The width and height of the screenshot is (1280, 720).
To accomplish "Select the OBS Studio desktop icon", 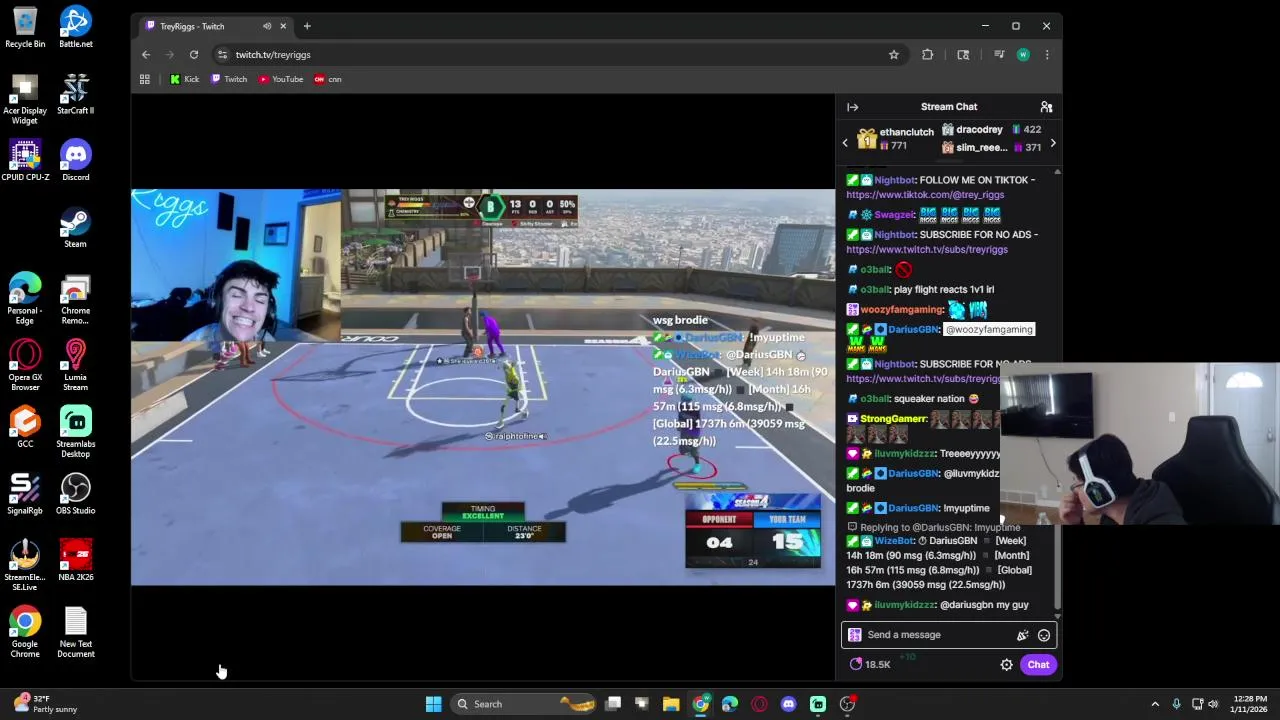I will tap(76, 494).
